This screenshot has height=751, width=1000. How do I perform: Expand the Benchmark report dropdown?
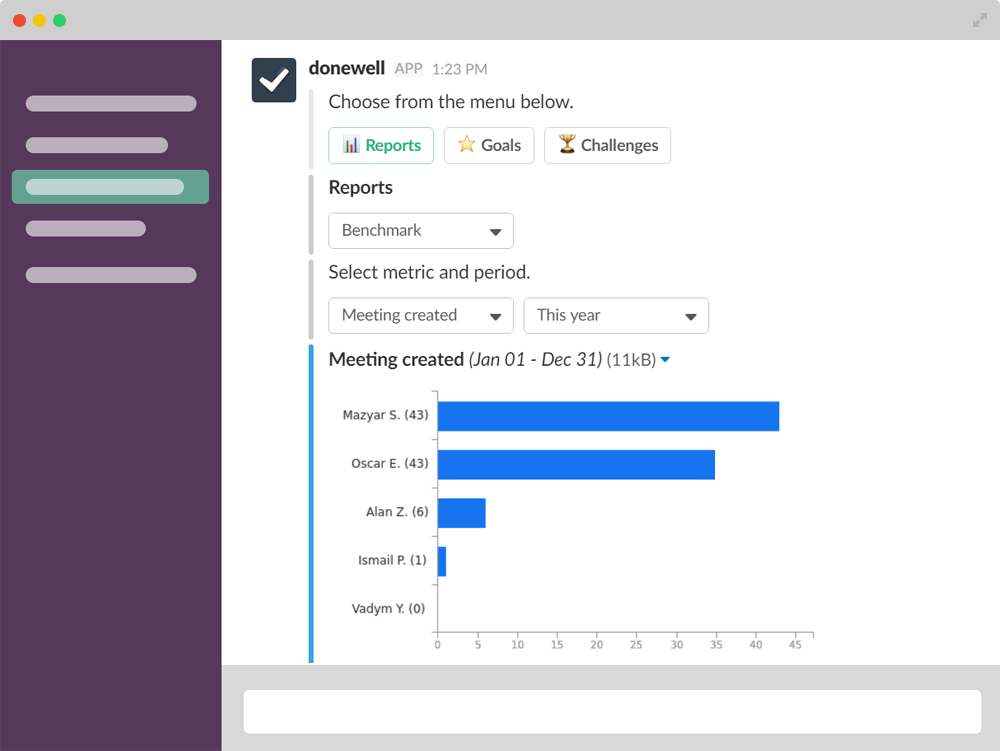pyautogui.click(x=421, y=231)
